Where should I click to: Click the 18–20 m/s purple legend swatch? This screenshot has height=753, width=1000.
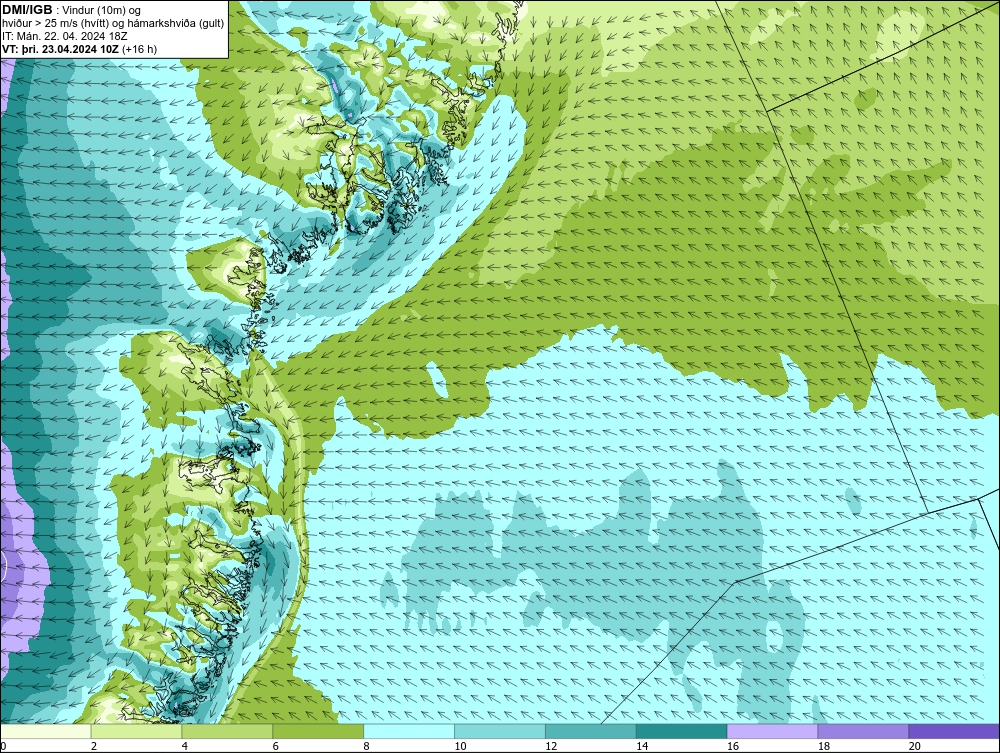click(864, 731)
